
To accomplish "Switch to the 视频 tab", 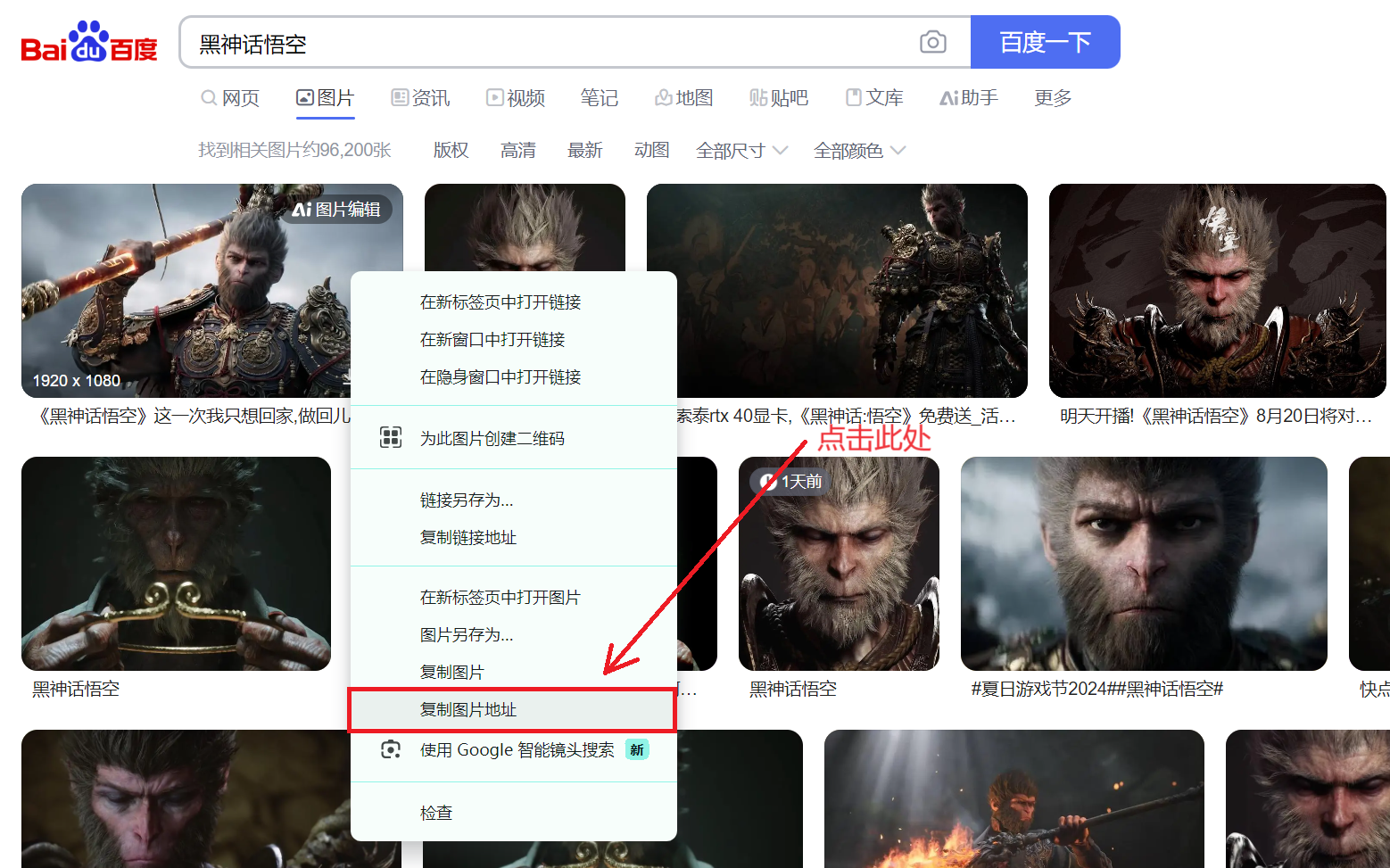I will click(x=516, y=98).
